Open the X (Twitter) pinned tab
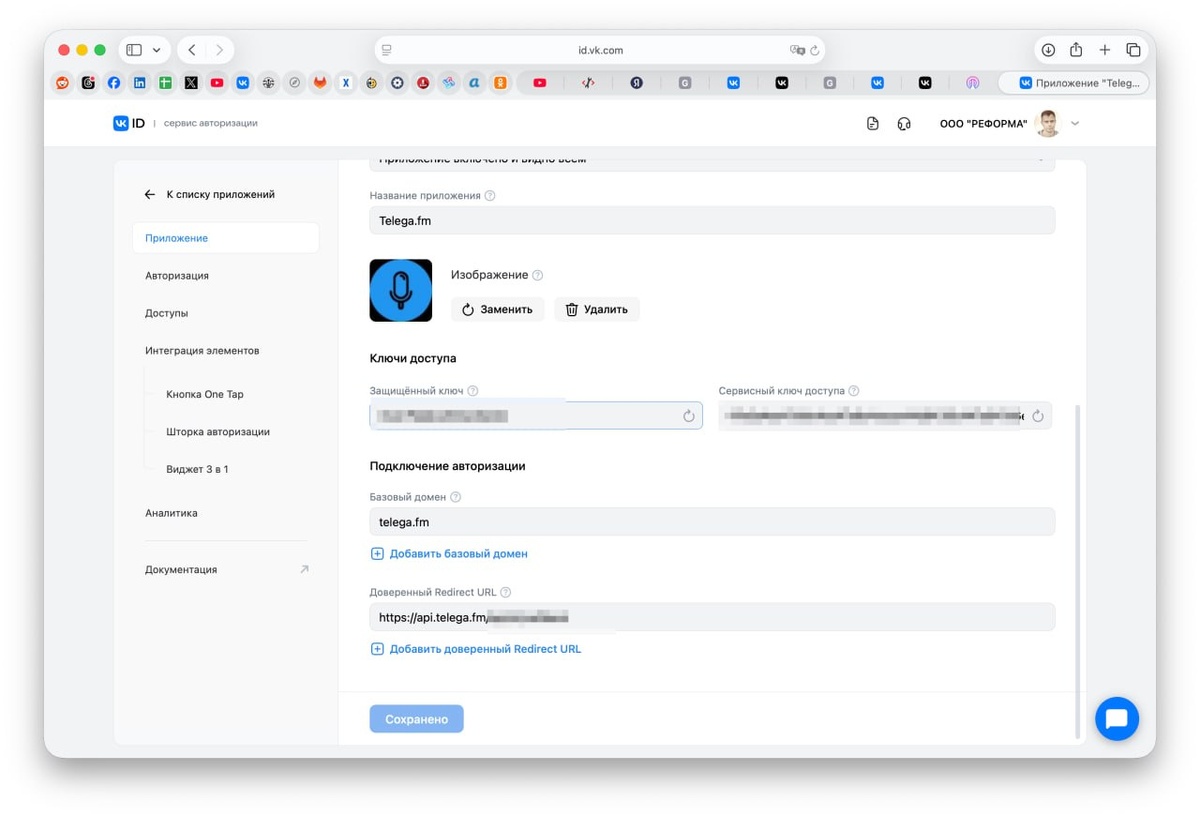This screenshot has width=1200, height=816. point(191,83)
